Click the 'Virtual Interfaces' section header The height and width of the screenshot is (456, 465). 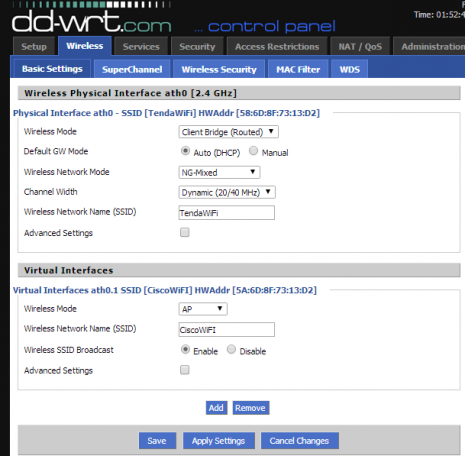pos(69,270)
